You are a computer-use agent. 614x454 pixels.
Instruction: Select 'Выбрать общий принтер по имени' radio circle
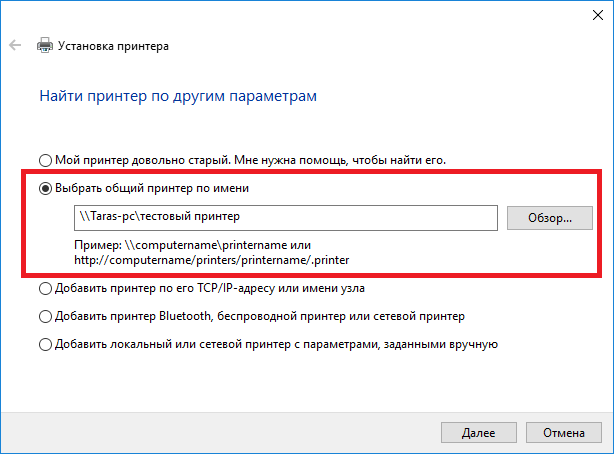[x=44, y=188]
